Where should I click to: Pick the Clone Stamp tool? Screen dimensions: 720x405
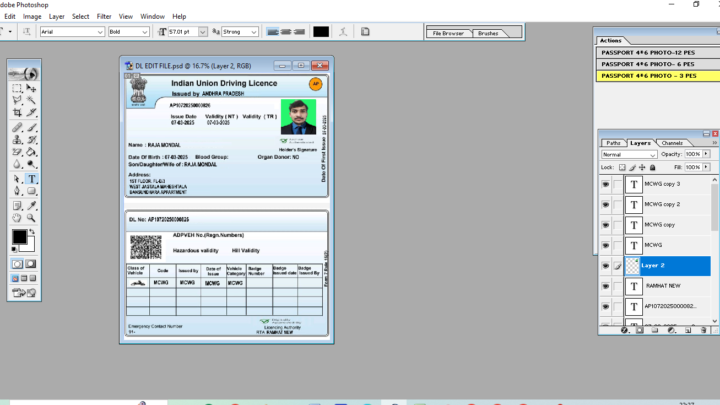(x=17, y=140)
